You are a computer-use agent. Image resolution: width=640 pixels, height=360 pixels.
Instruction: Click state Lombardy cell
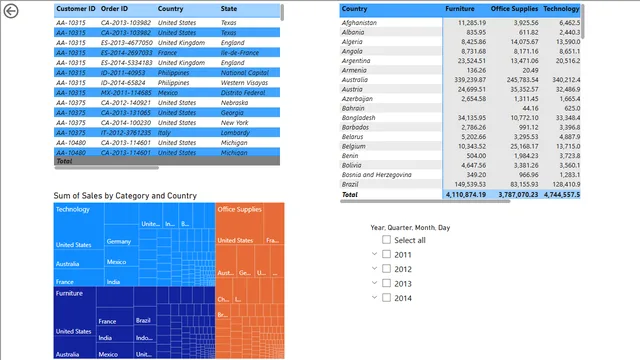click(235, 133)
